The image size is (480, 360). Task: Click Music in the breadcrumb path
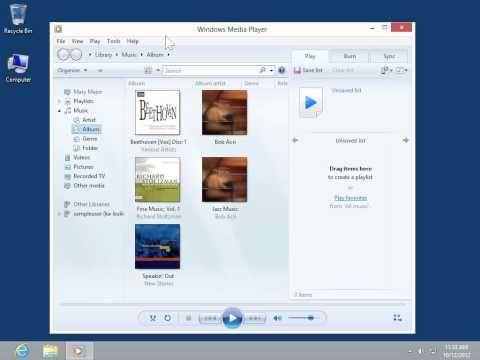[129, 54]
